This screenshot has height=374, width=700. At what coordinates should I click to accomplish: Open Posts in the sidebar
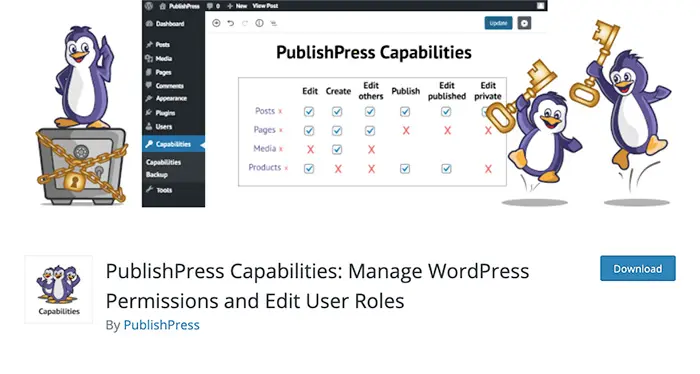coord(158,45)
